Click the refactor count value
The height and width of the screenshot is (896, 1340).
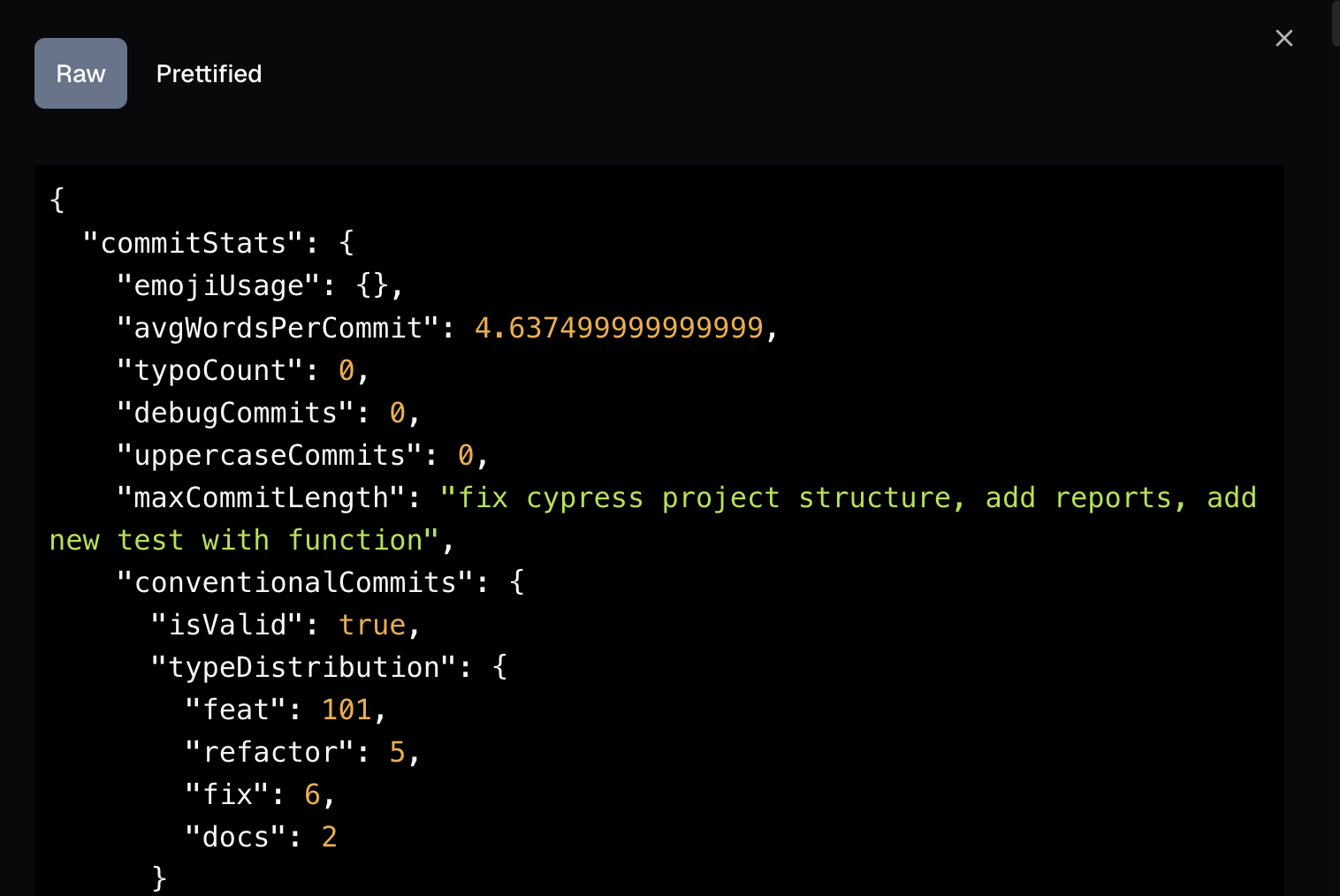(x=395, y=751)
